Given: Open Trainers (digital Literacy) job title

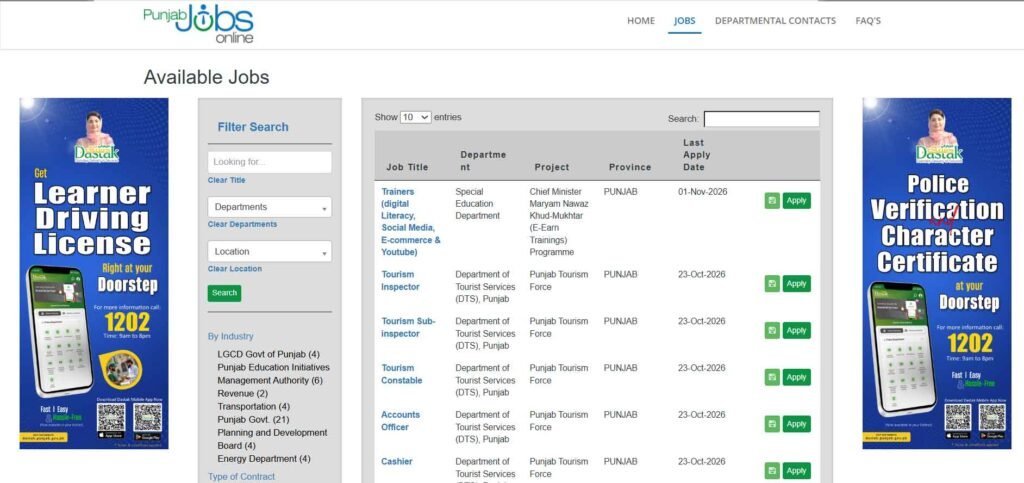Looking at the screenshot, I should pyautogui.click(x=411, y=222).
